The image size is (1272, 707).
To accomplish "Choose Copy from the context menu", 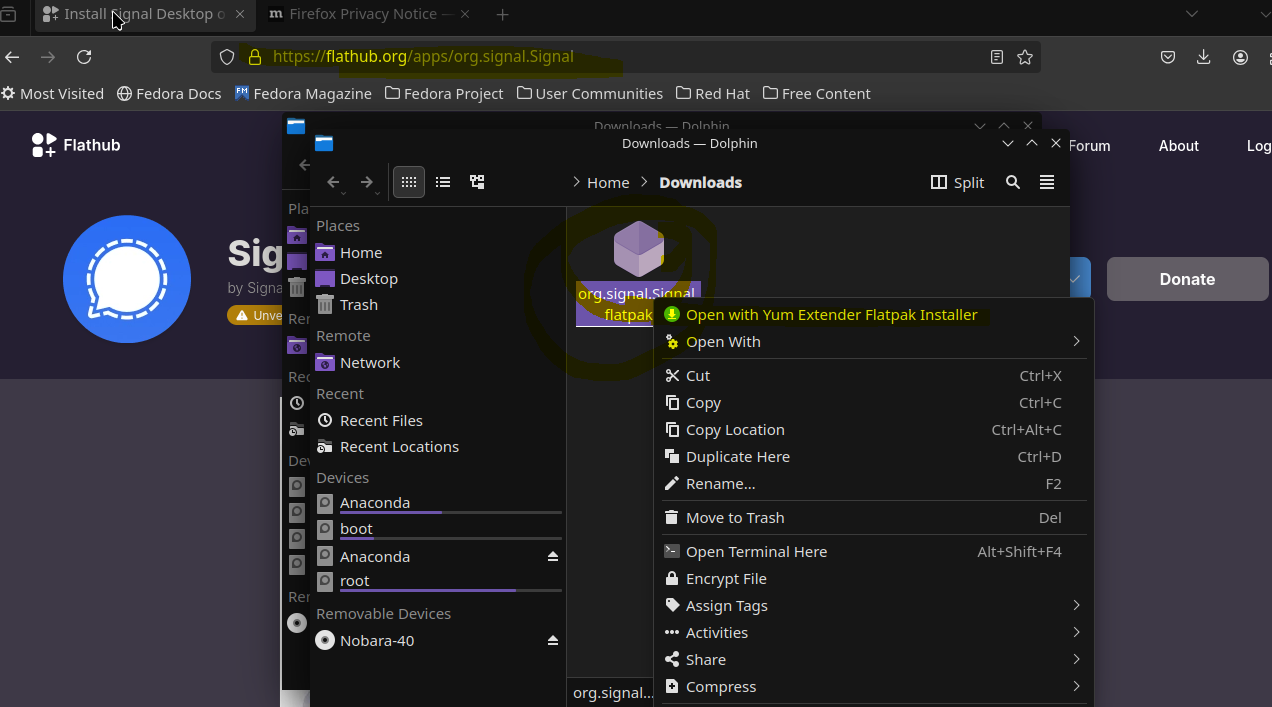I will (x=876, y=402).
